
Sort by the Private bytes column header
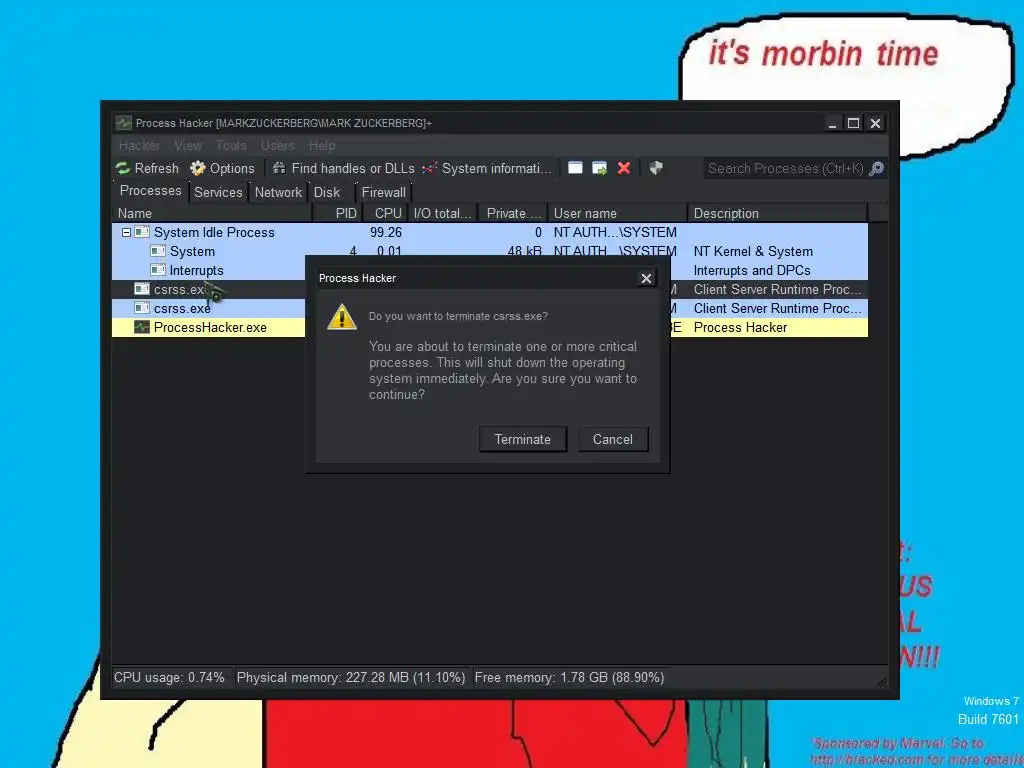pos(513,214)
